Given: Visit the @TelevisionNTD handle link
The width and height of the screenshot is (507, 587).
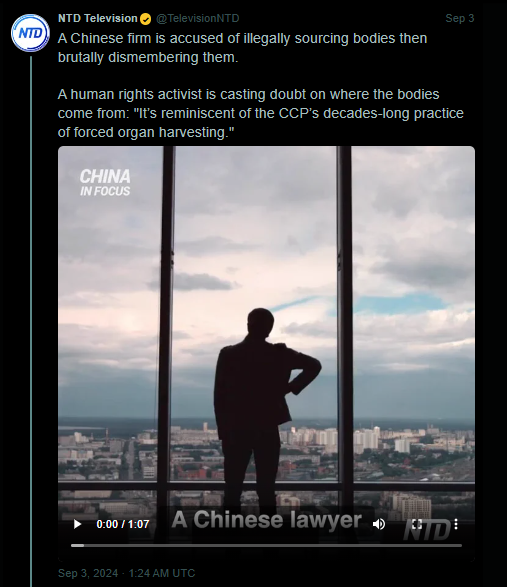Looking at the screenshot, I should click(x=197, y=18).
